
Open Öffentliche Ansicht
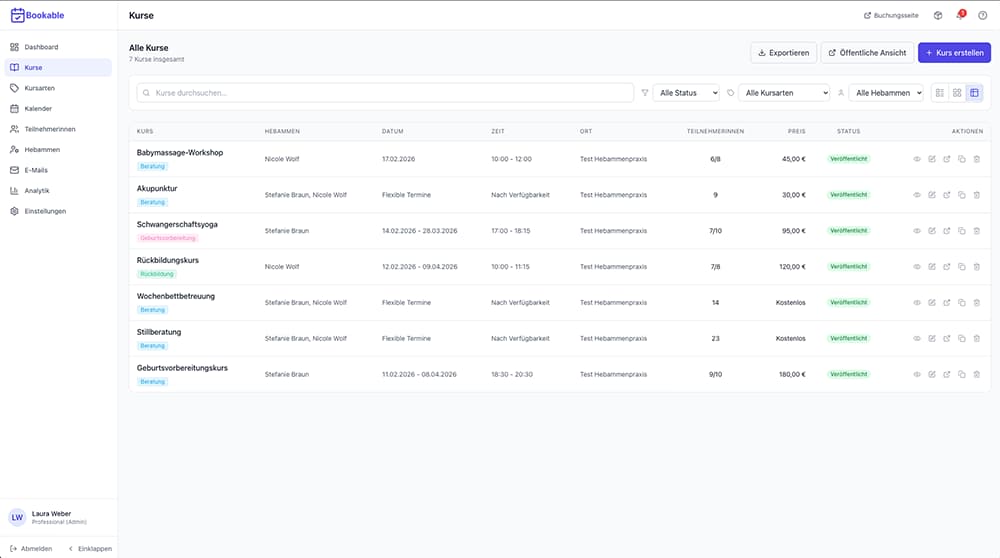(x=867, y=53)
